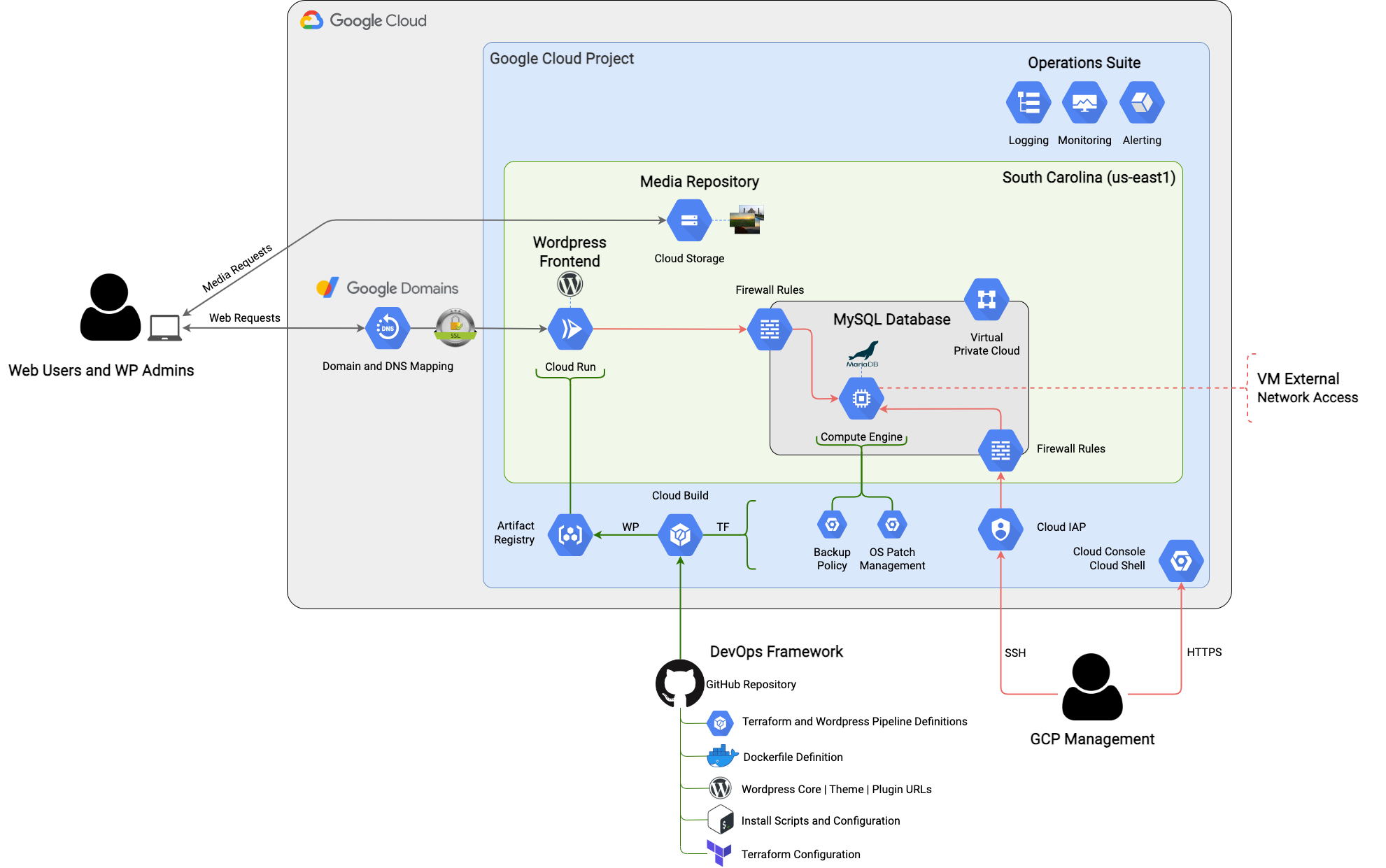
Task: Click the Virtual Private Cloud icon
Action: pyautogui.click(x=987, y=299)
